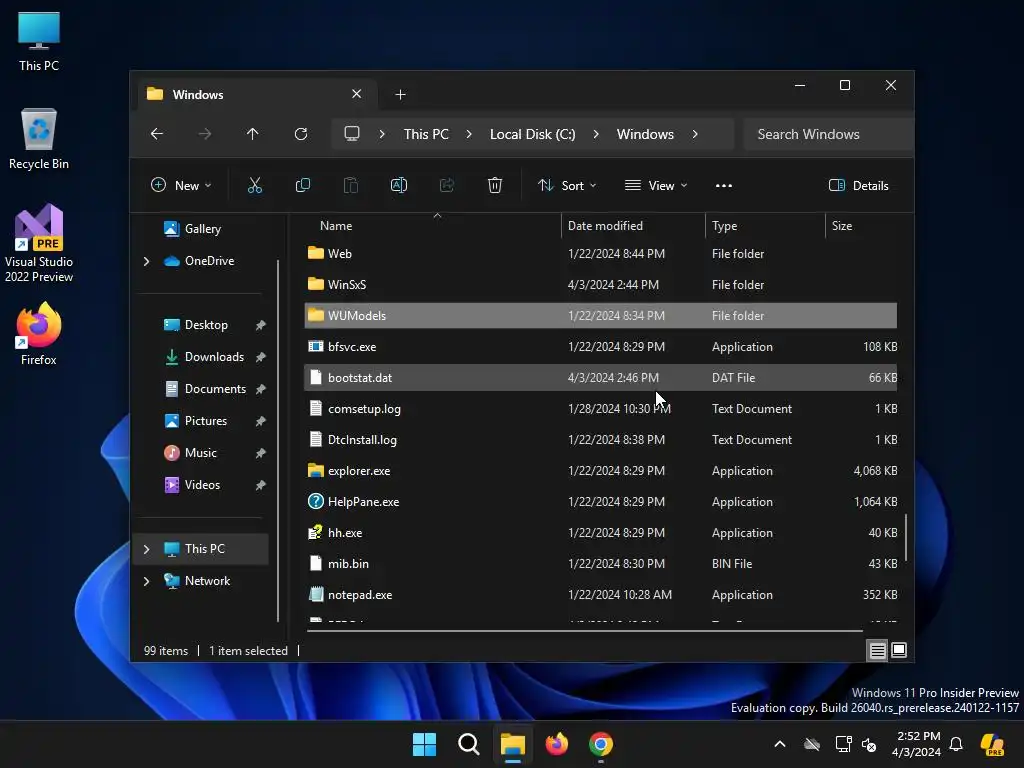Viewport: 1024px width, 768px height.
Task: Open the notifications bell icon
Action: [x=956, y=744]
